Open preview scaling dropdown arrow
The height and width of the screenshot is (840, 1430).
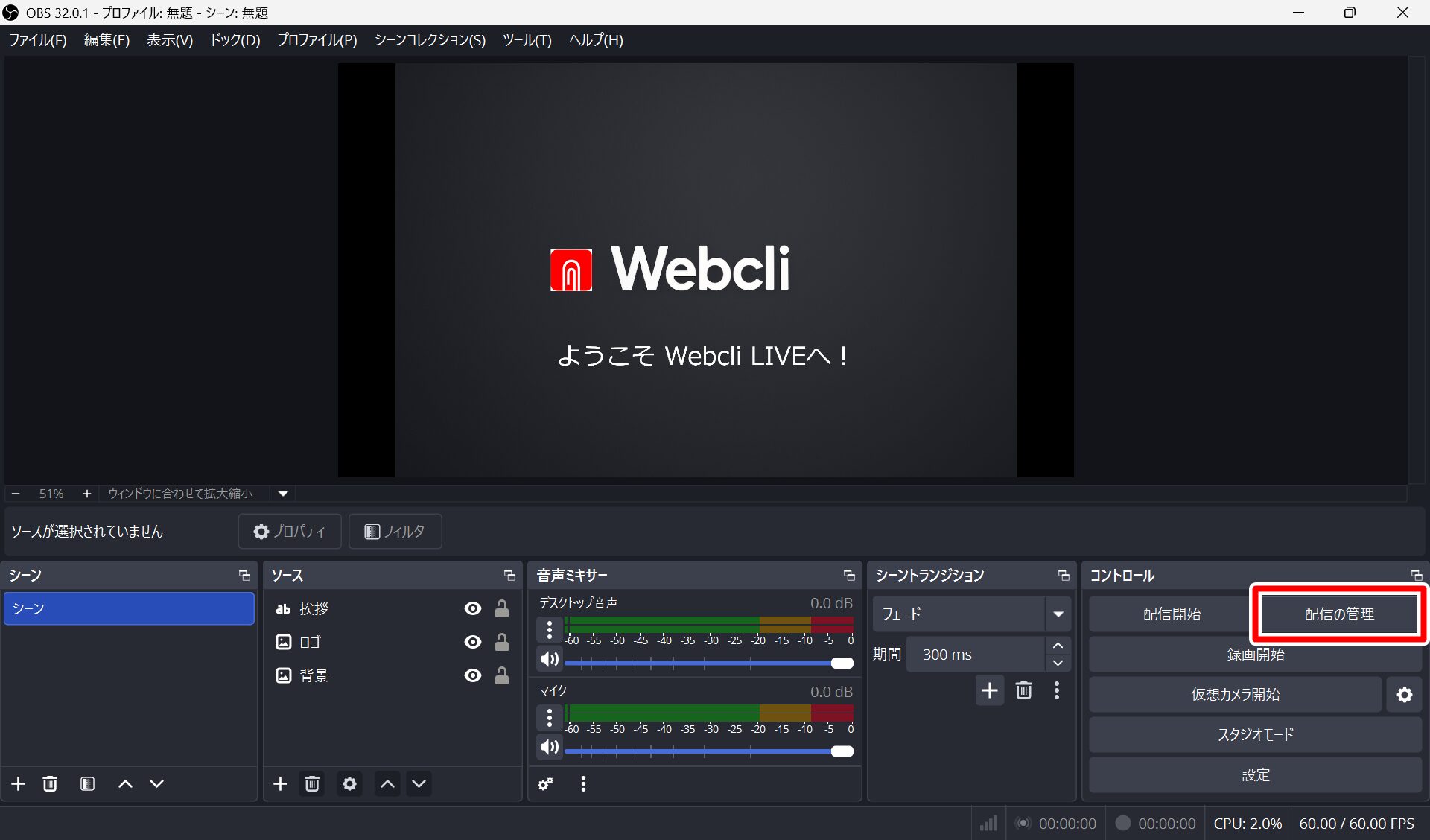click(x=283, y=493)
